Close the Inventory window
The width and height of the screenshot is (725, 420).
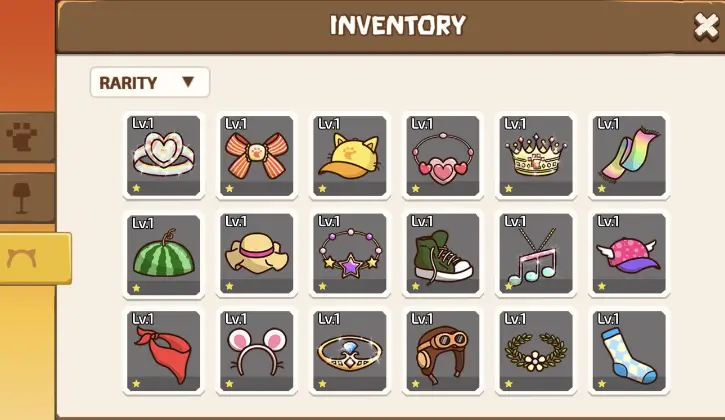click(706, 26)
